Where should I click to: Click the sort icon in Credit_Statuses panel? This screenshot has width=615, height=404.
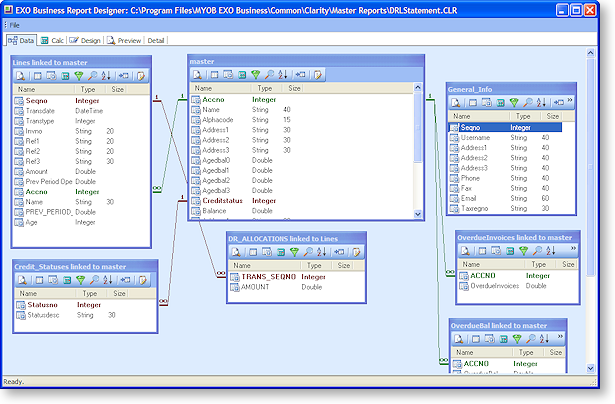tap(106, 281)
